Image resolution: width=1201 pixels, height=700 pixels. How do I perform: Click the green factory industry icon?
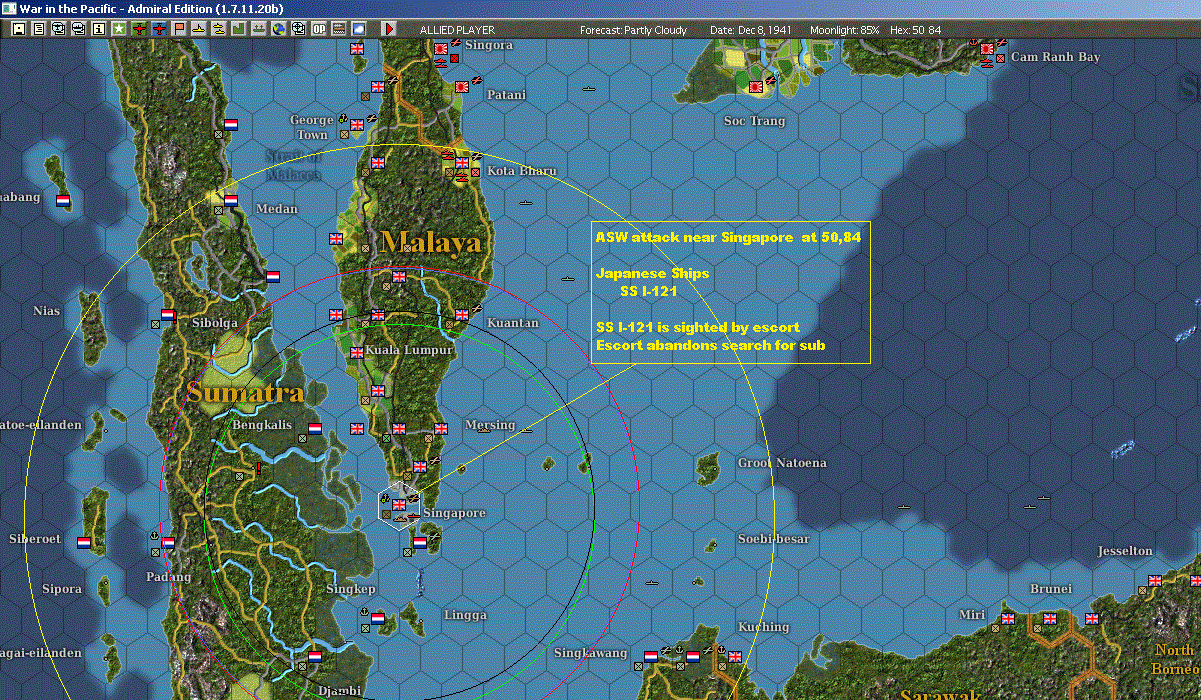[239, 29]
